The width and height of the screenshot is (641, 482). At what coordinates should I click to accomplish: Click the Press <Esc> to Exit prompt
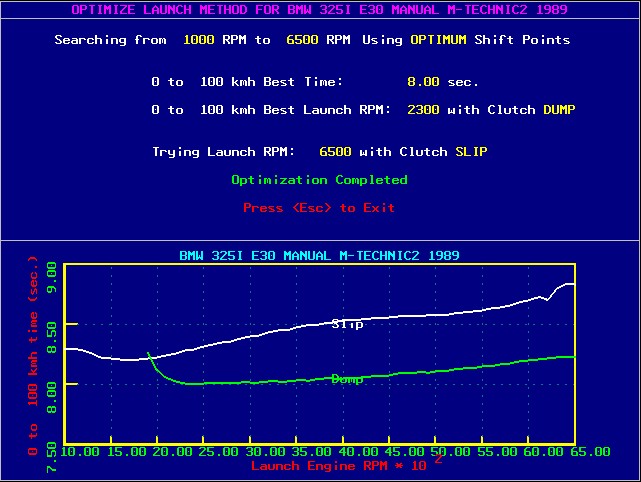click(319, 208)
